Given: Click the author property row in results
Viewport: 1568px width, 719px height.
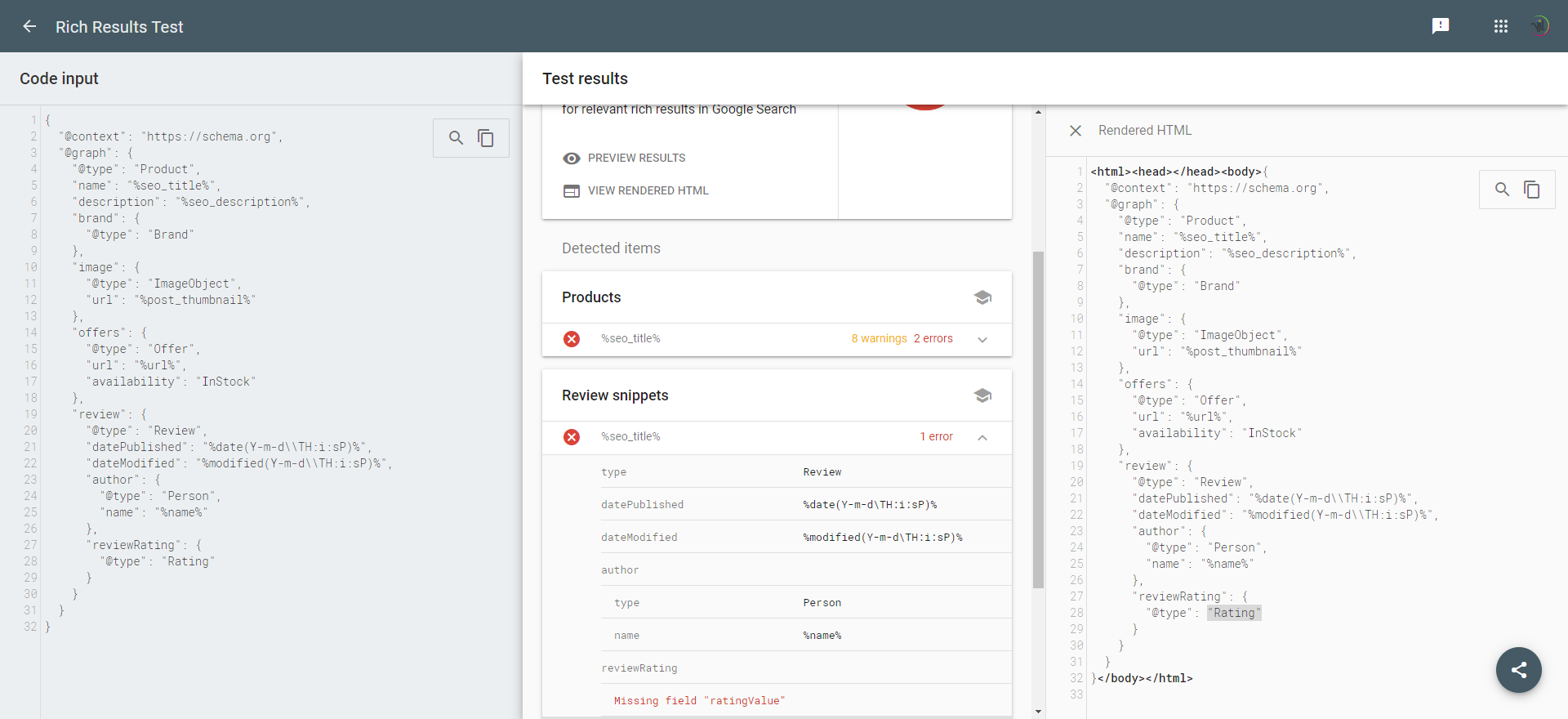Looking at the screenshot, I should point(806,569).
